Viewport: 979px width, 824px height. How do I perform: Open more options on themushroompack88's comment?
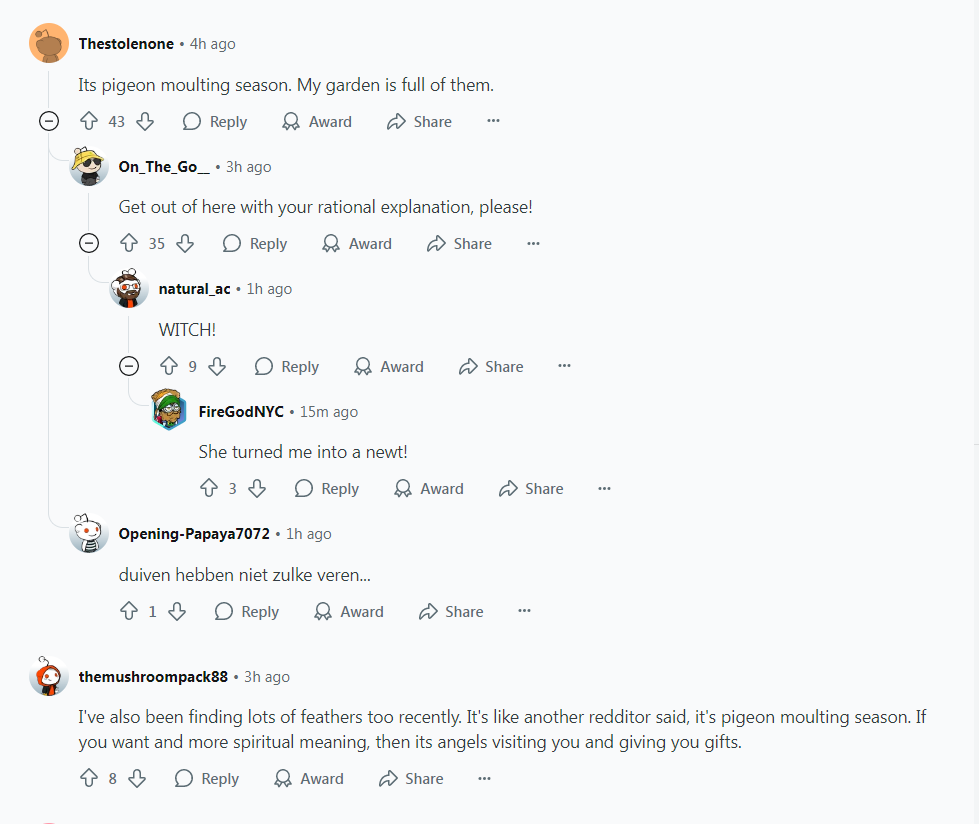(485, 779)
